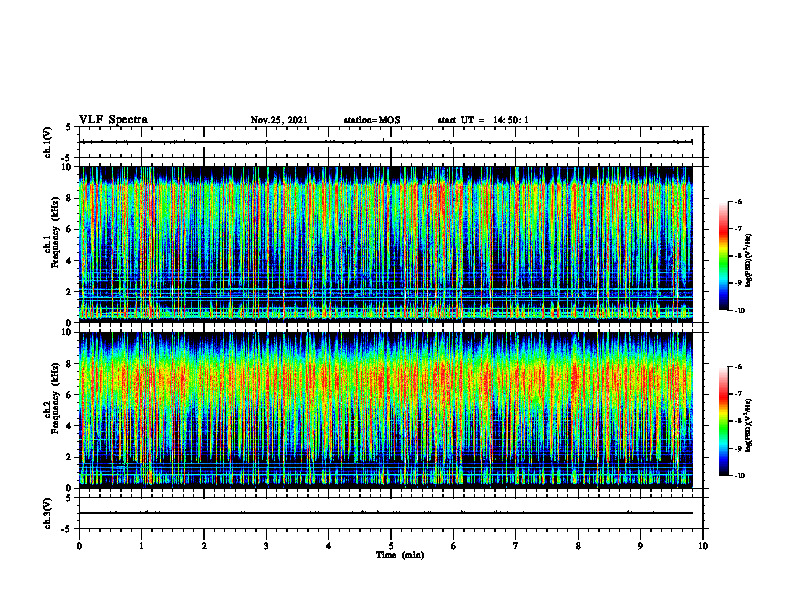Click the "10" kHz tick of ch.2 frequency axis
This screenshot has height=612, width=792.
coord(69,332)
